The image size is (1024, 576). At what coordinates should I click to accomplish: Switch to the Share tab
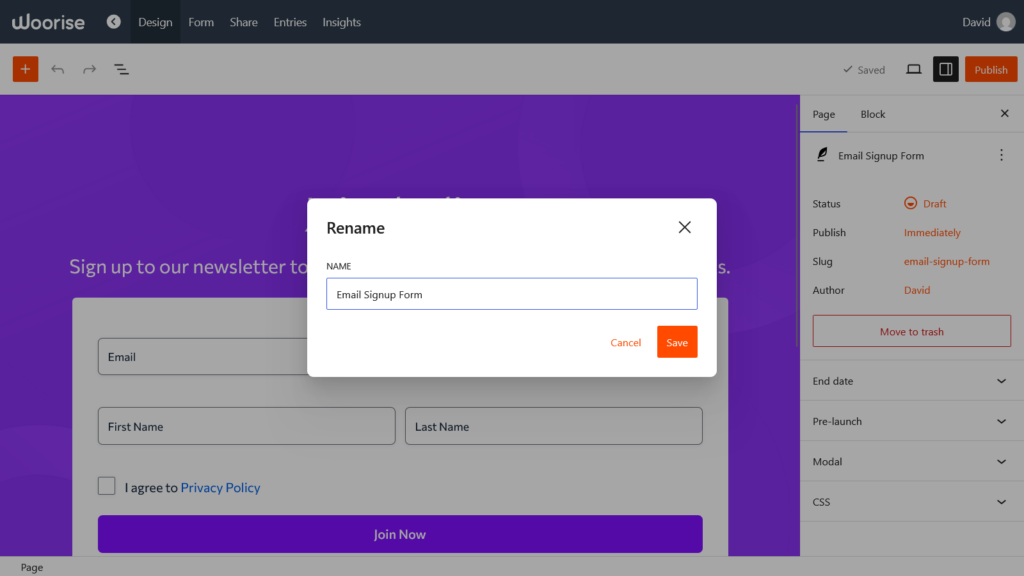coord(244,22)
